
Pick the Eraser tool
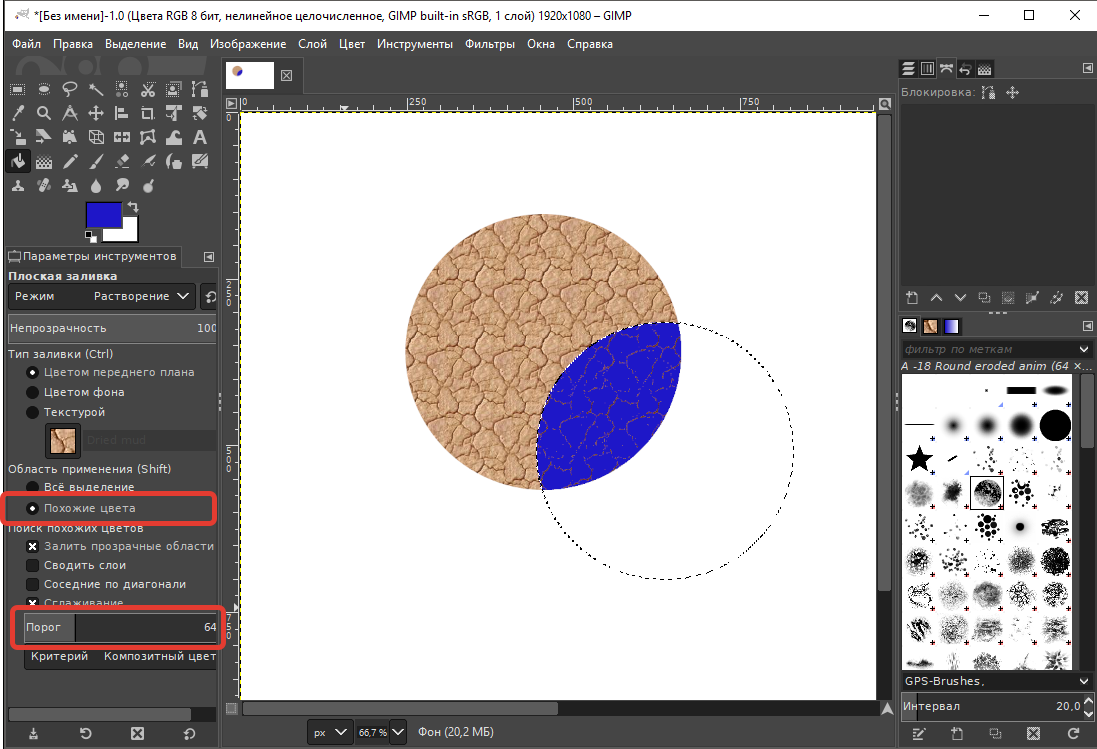point(122,162)
